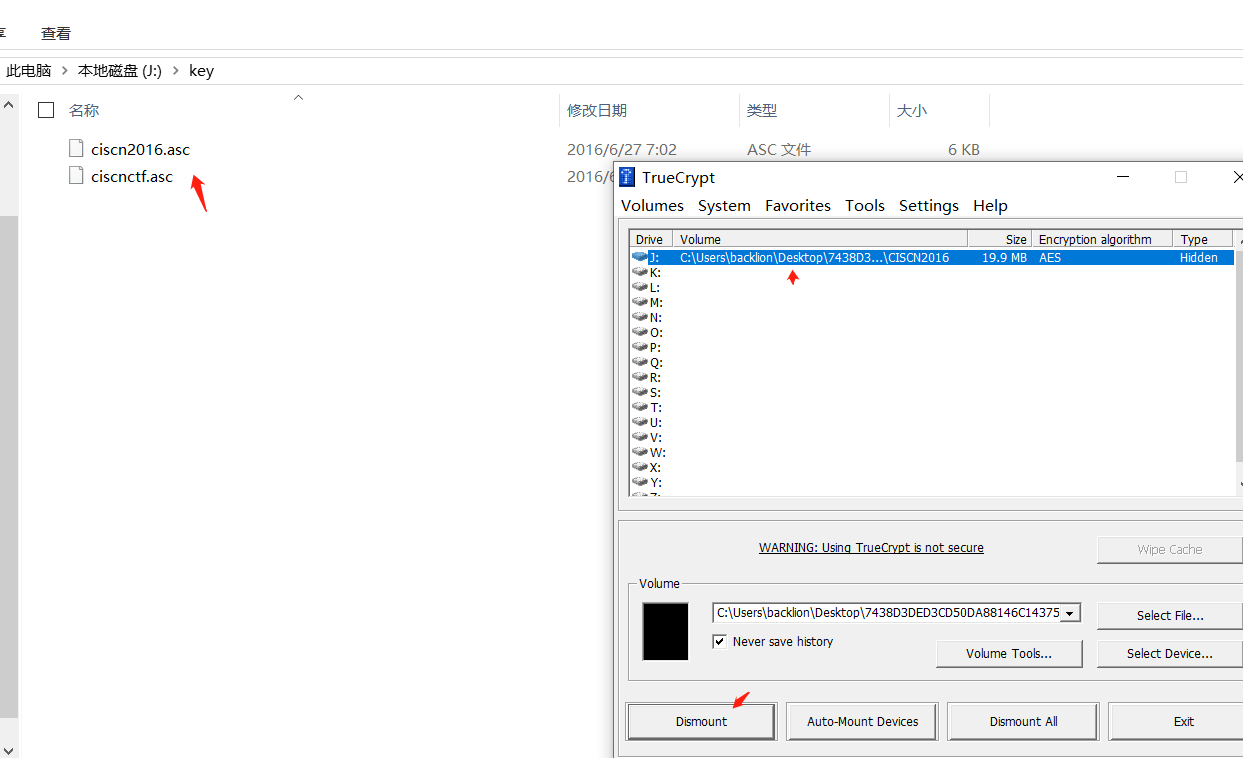Tick the select-all checkbox in Explorer header
Viewport: 1243px width, 758px height.
(x=46, y=110)
